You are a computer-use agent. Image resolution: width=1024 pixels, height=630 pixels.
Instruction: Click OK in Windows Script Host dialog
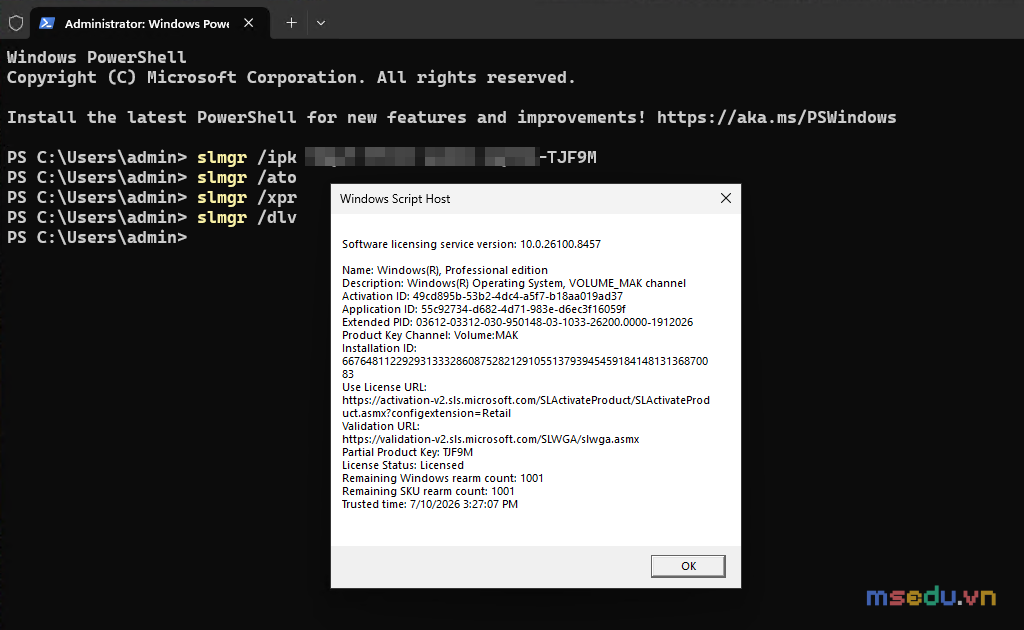(x=688, y=566)
